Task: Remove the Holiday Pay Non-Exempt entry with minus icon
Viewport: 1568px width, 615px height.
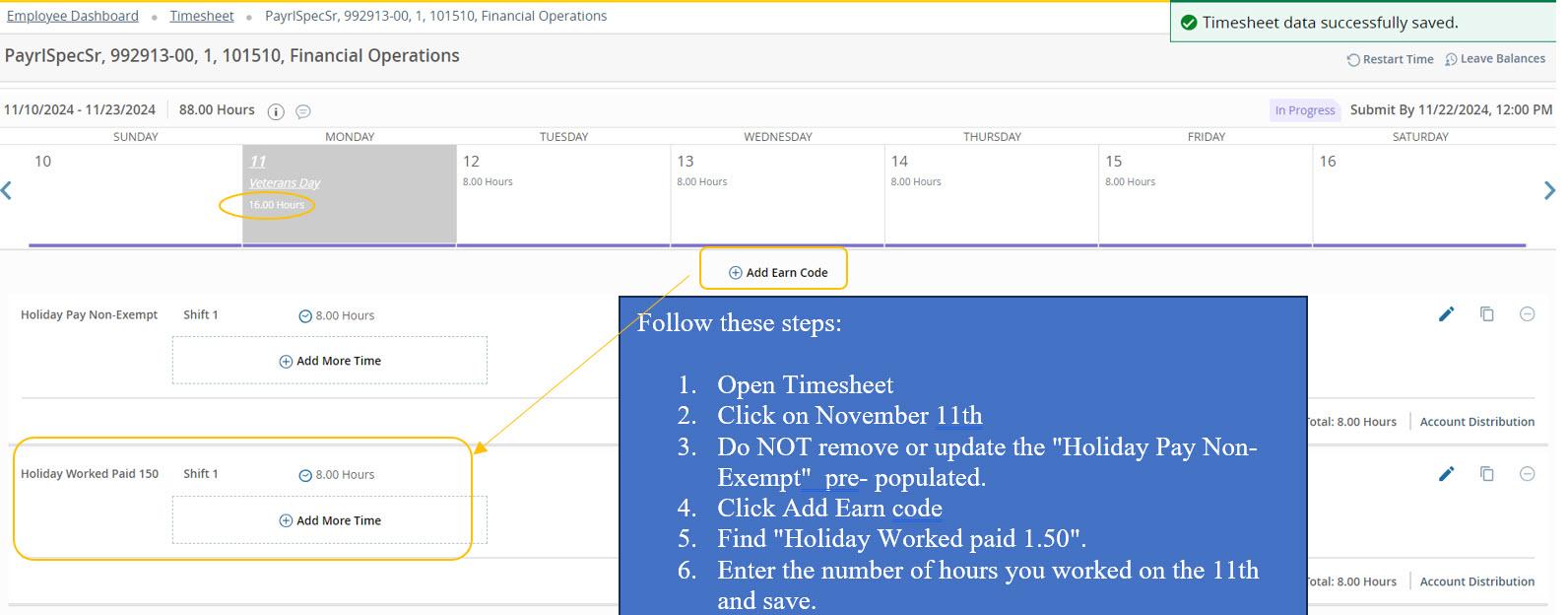Action: click(x=1527, y=314)
